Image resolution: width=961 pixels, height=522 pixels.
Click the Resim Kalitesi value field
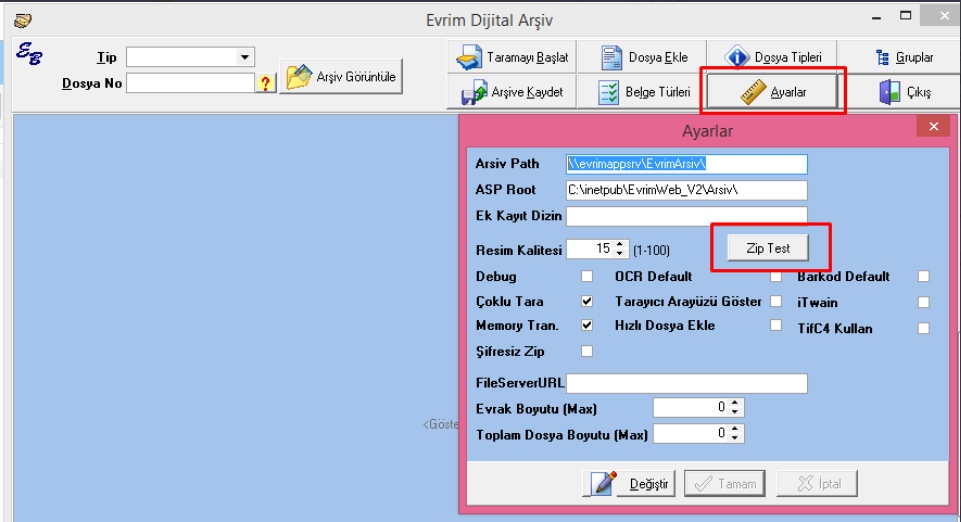click(590, 249)
